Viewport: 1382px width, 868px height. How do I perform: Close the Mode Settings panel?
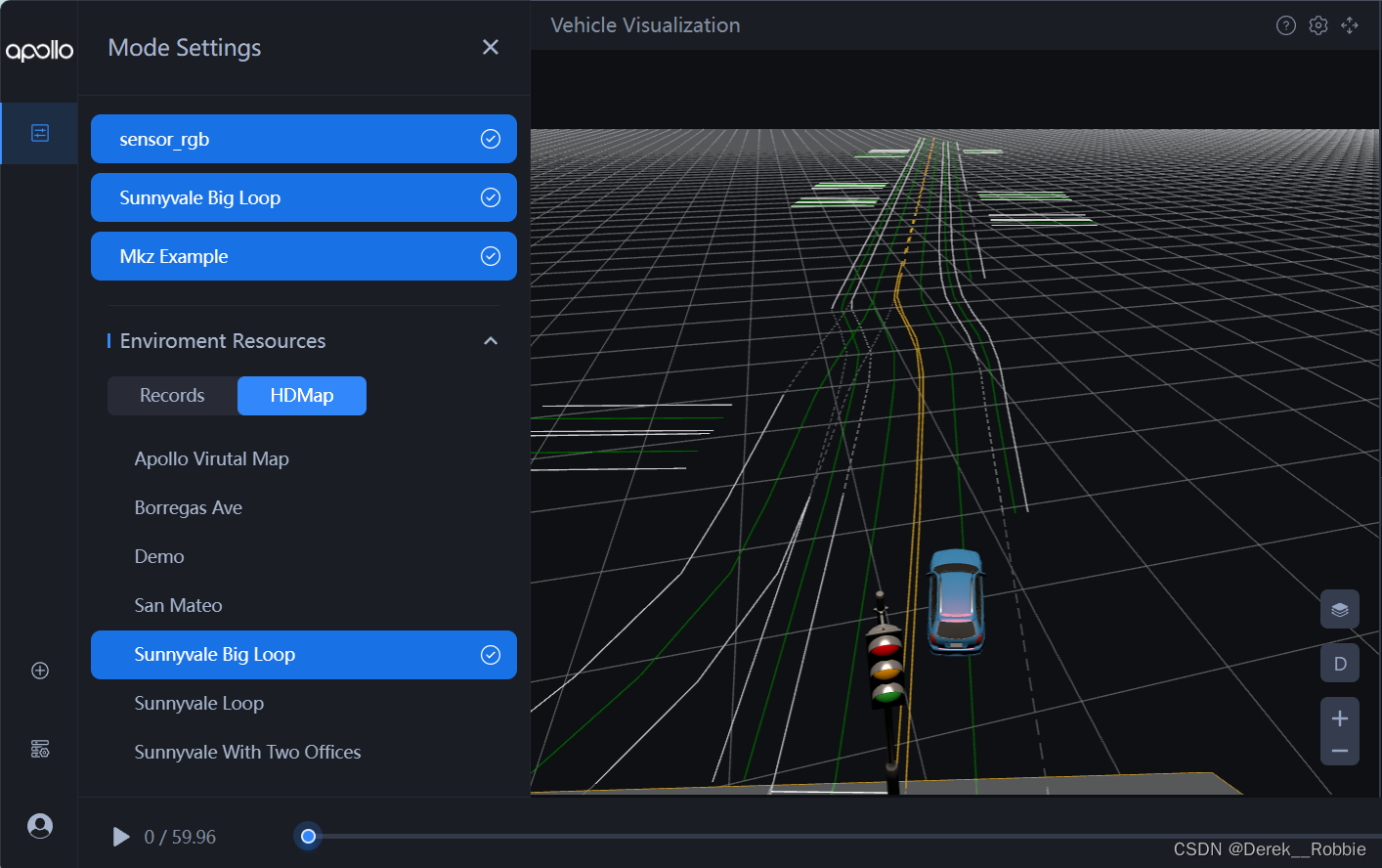pyautogui.click(x=491, y=47)
